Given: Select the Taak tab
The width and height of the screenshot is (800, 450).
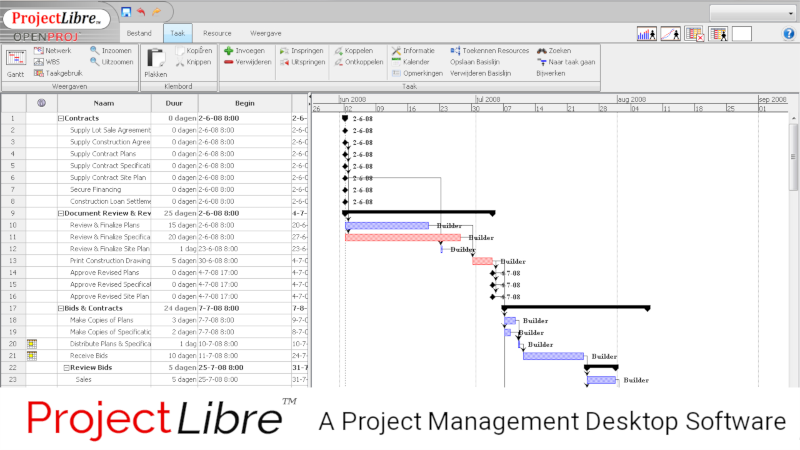Looking at the screenshot, I should tap(178, 33).
